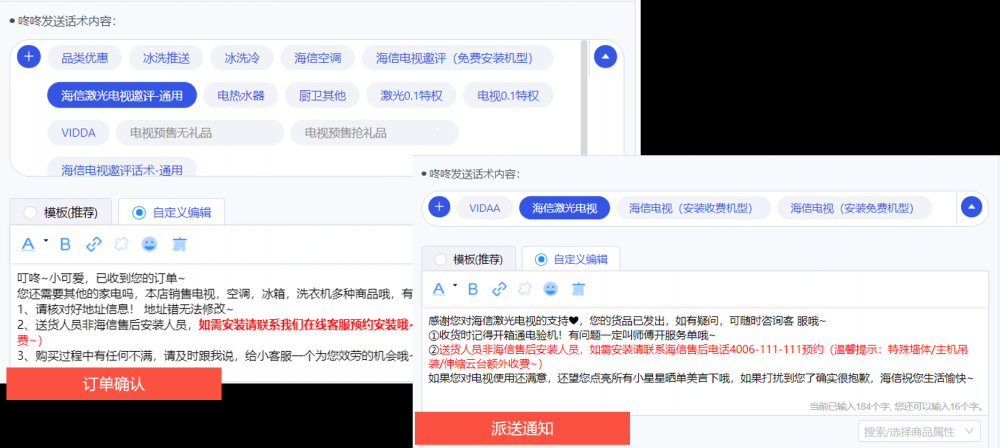
Task: Select 自定义编辑 radio in 派送通知 panel
Action: (x=541, y=259)
